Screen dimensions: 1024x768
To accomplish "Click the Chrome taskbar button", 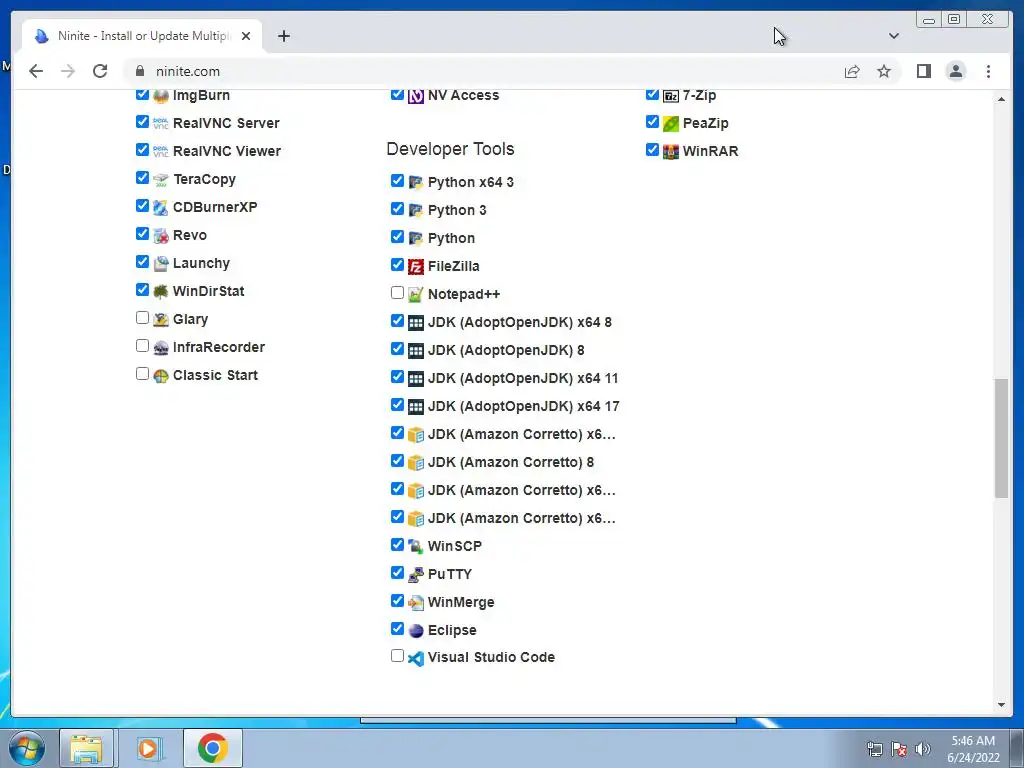I will tap(213, 748).
